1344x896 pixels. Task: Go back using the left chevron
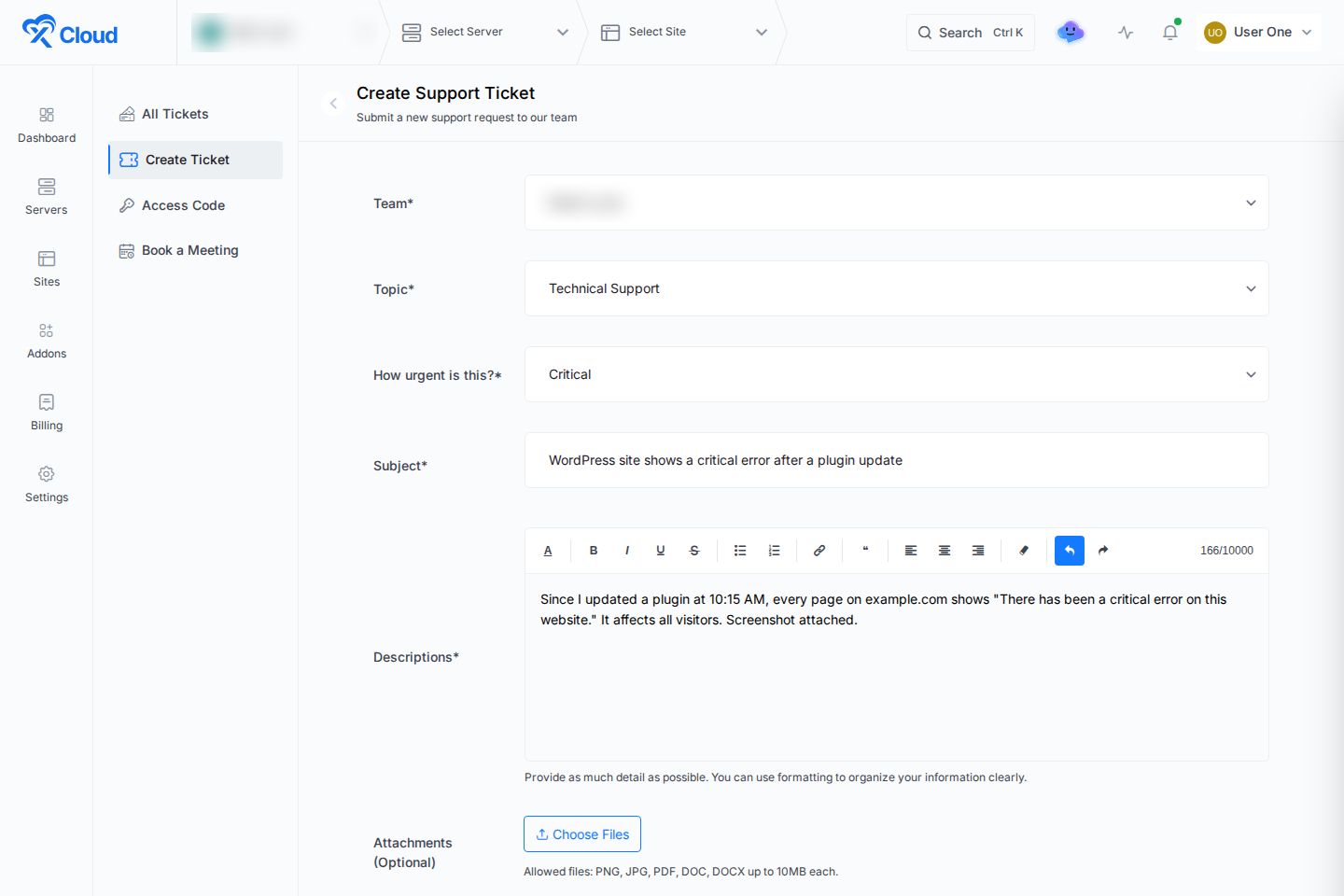(x=333, y=104)
